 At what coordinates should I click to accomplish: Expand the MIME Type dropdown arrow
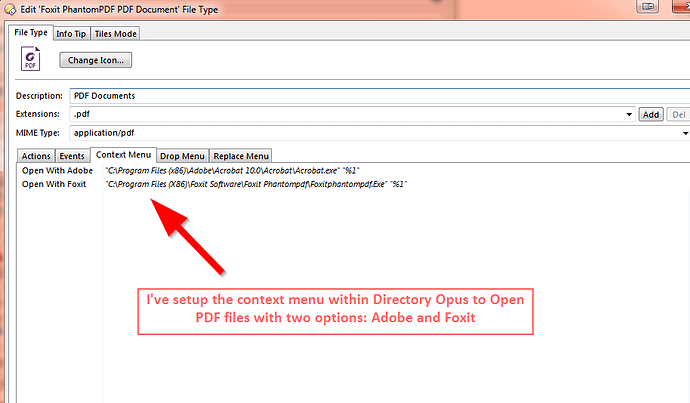tap(685, 133)
